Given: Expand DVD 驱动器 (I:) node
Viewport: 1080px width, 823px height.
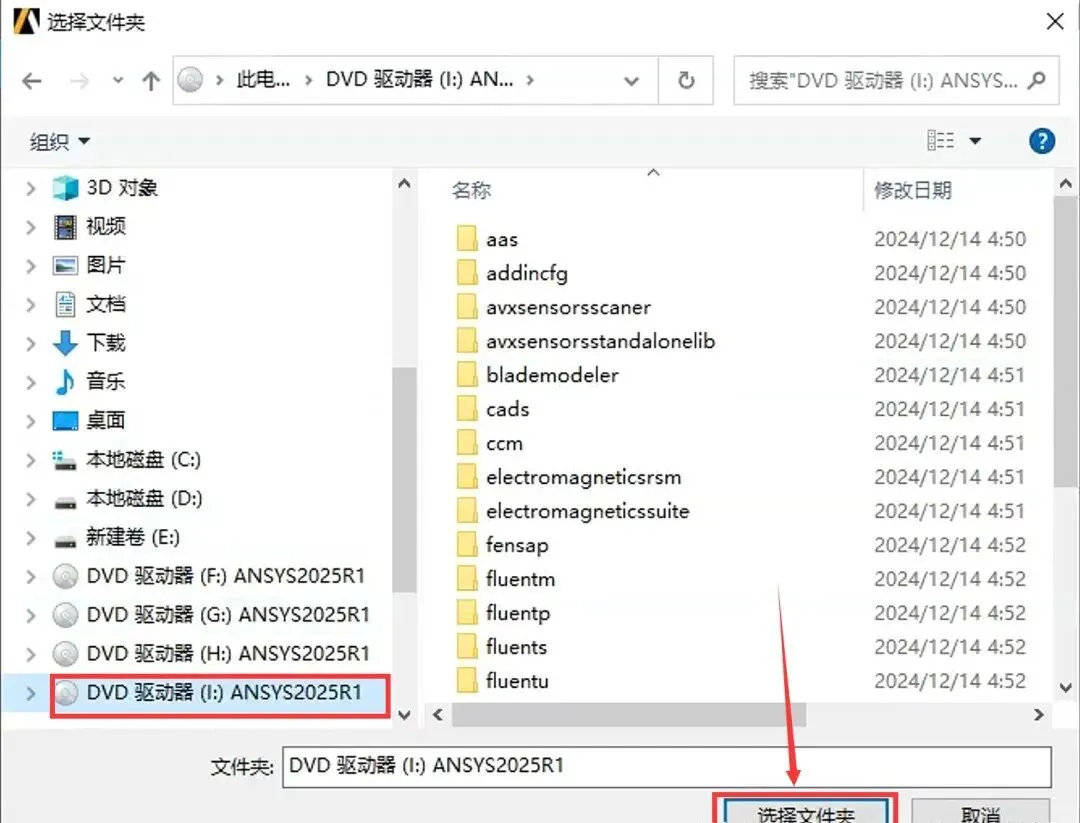Looking at the screenshot, I should (x=30, y=693).
